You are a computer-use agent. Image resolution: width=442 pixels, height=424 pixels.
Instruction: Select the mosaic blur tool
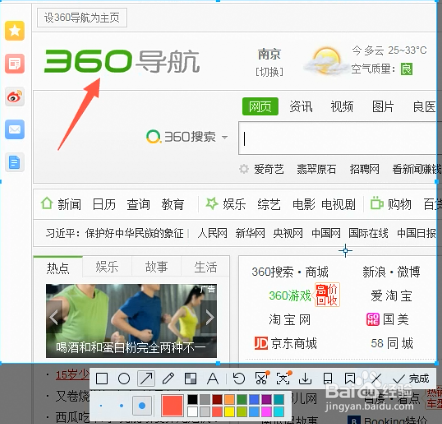click(190, 379)
